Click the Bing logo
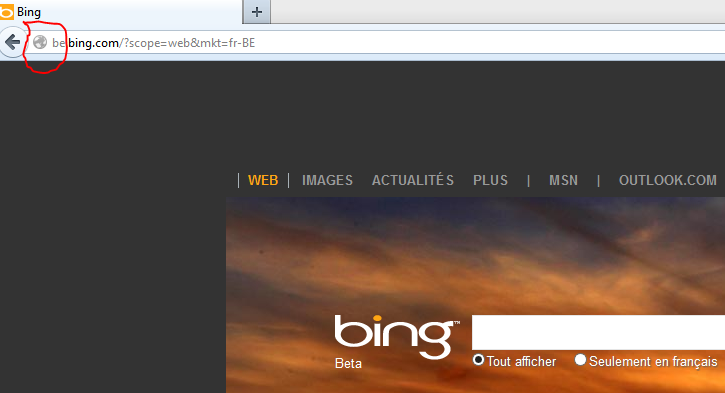 coord(397,337)
